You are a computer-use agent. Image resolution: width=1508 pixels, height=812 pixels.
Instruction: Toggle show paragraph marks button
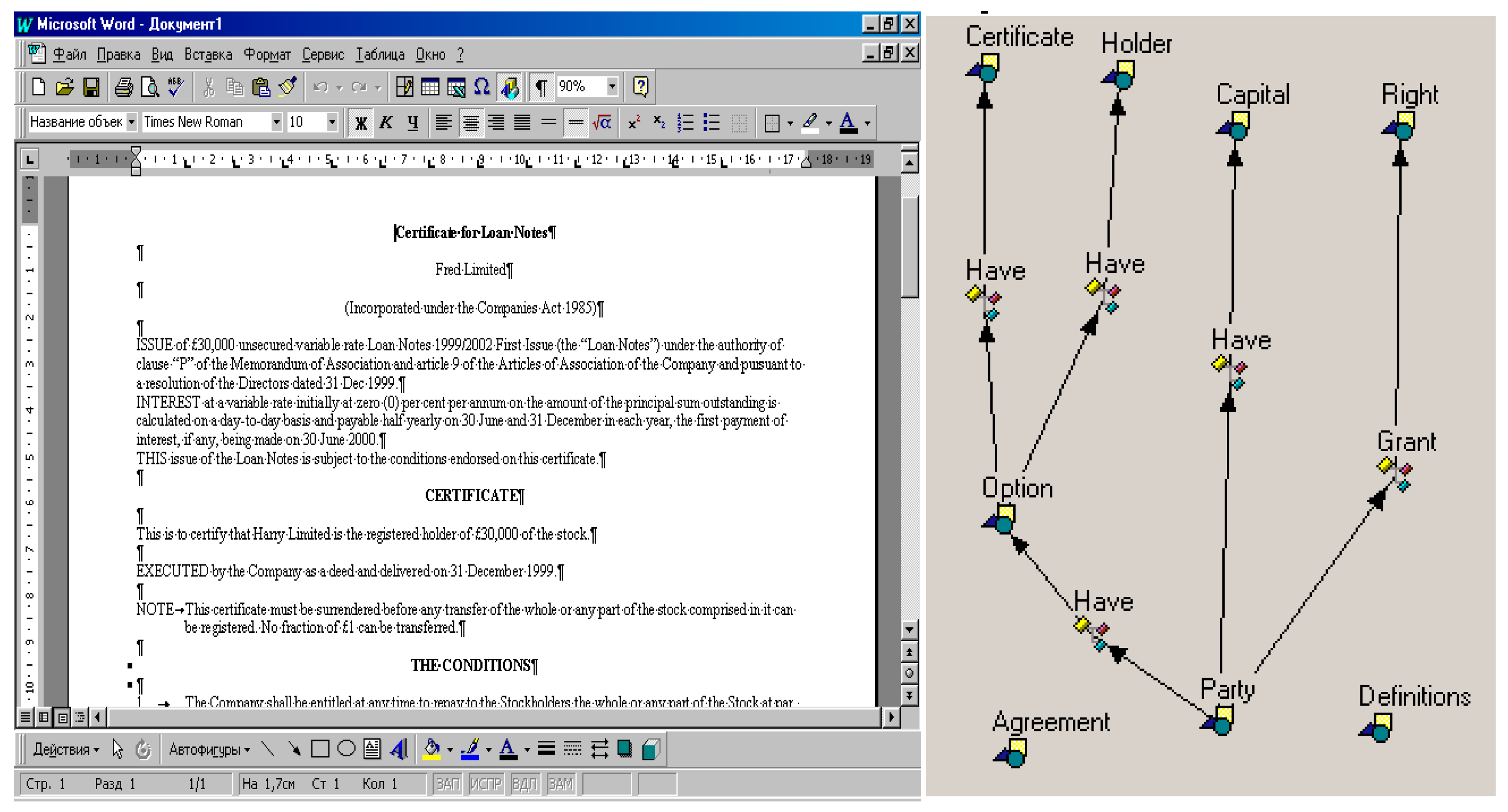[x=541, y=87]
